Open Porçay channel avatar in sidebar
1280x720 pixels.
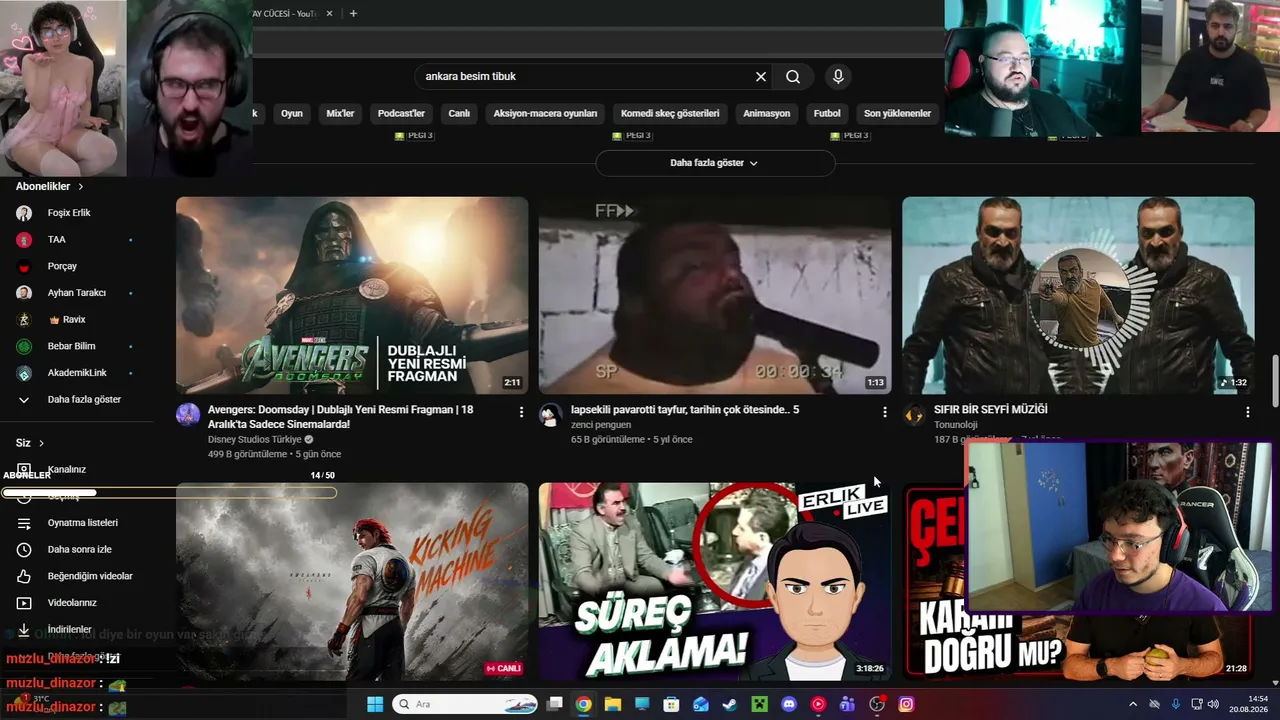click(x=24, y=266)
